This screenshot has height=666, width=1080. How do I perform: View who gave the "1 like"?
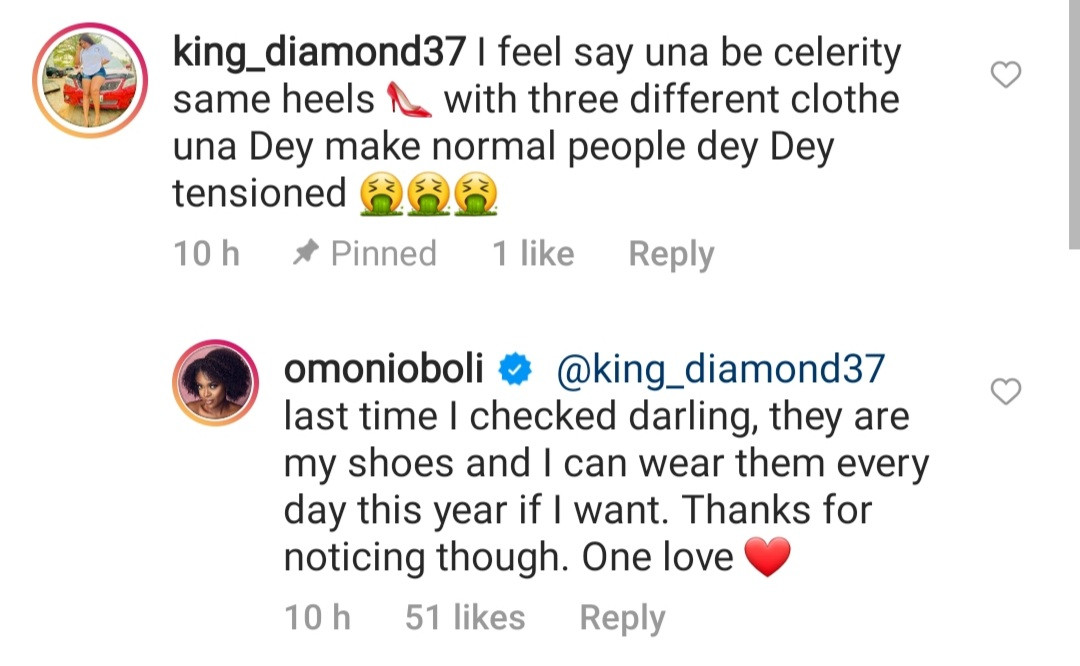(x=532, y=254)
